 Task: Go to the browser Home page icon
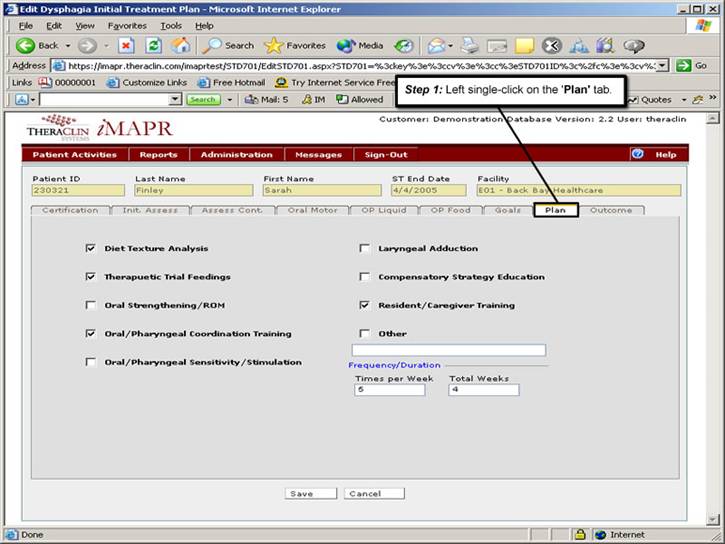click(180, 46)
